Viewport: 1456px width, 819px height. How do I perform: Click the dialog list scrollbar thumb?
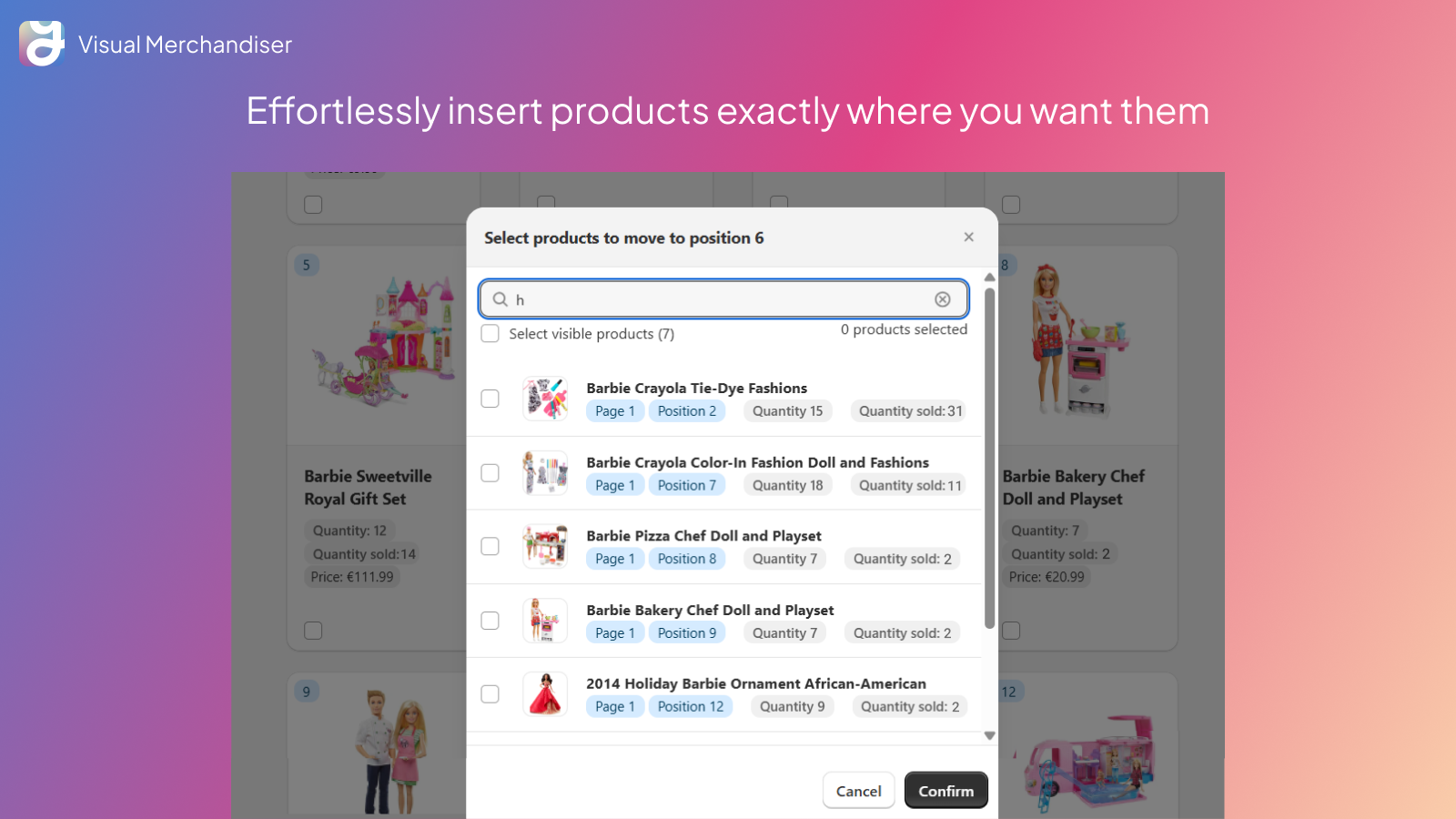989,459
